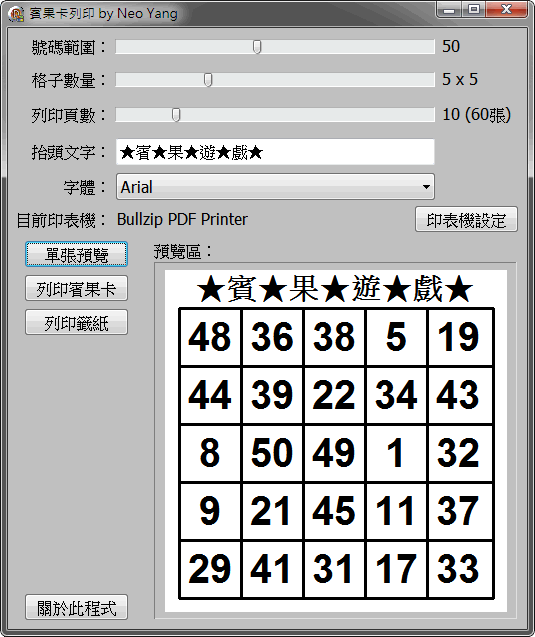Click the 印表機設定 button

[466, 220]
